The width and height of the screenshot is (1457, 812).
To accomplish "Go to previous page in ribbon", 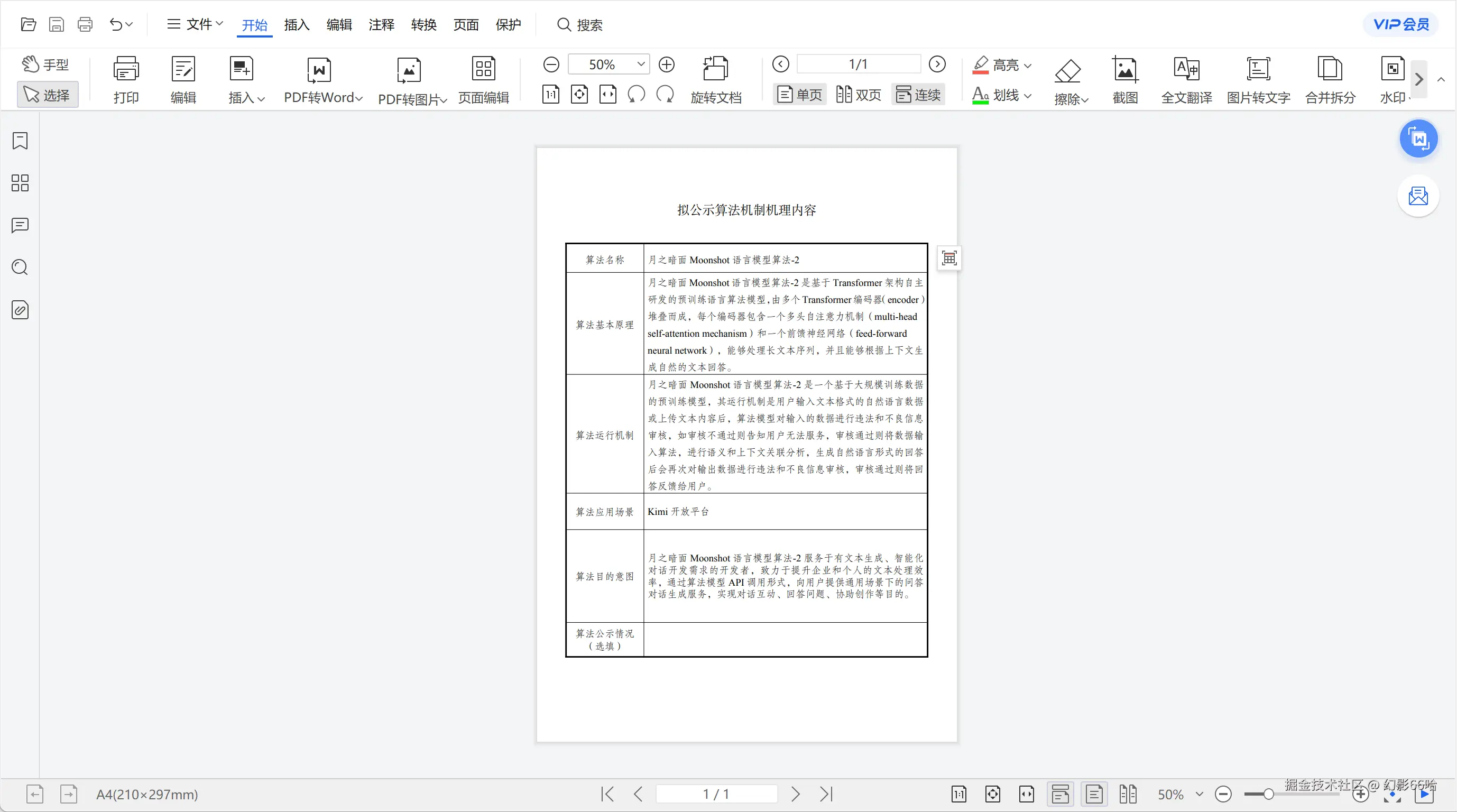I will tap(780, 64).
